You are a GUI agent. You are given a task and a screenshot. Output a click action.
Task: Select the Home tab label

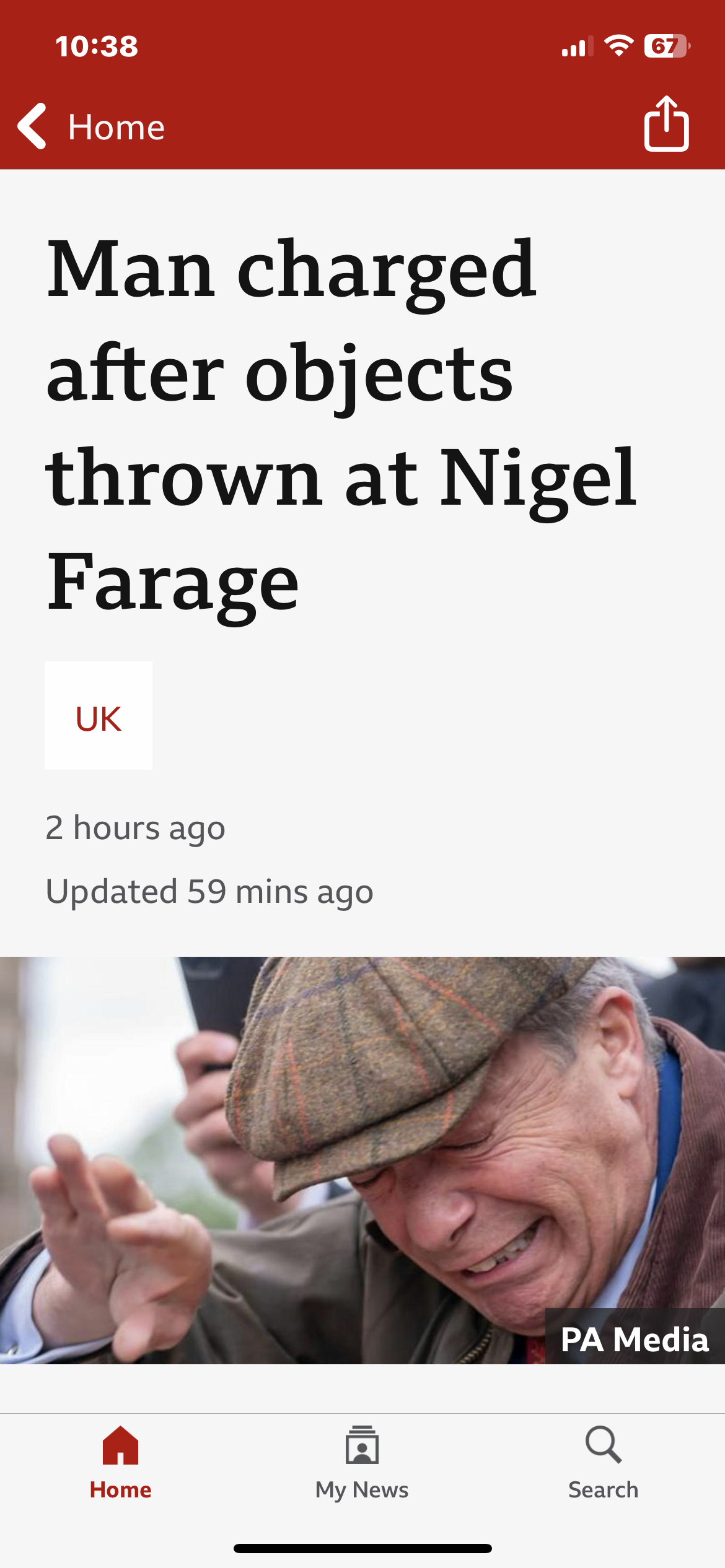point(120,1489)
